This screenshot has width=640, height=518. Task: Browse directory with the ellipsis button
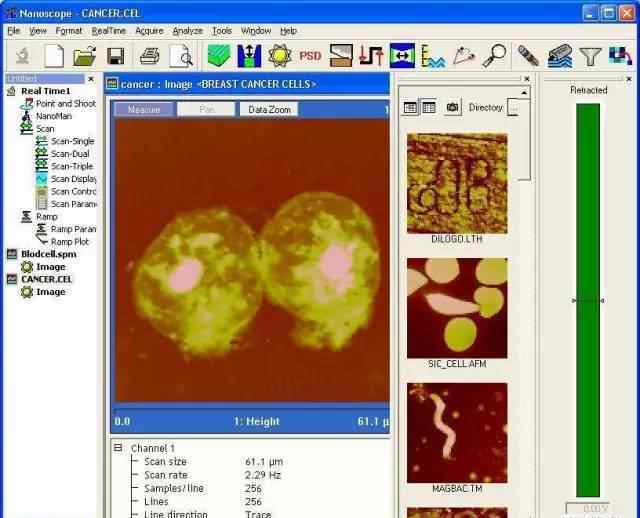(x=513, y=108)
